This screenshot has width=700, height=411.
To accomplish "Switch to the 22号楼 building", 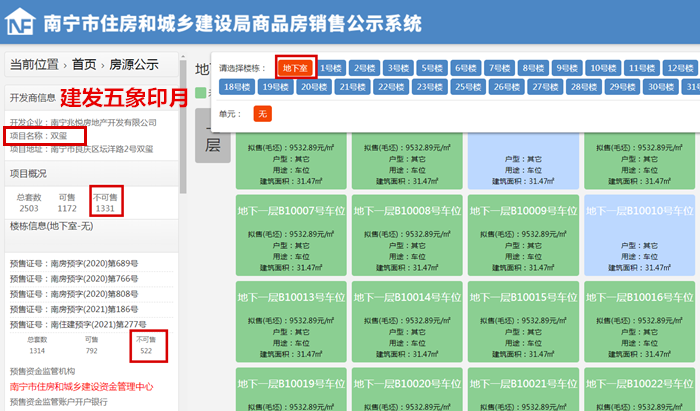I will pos(391,87).
